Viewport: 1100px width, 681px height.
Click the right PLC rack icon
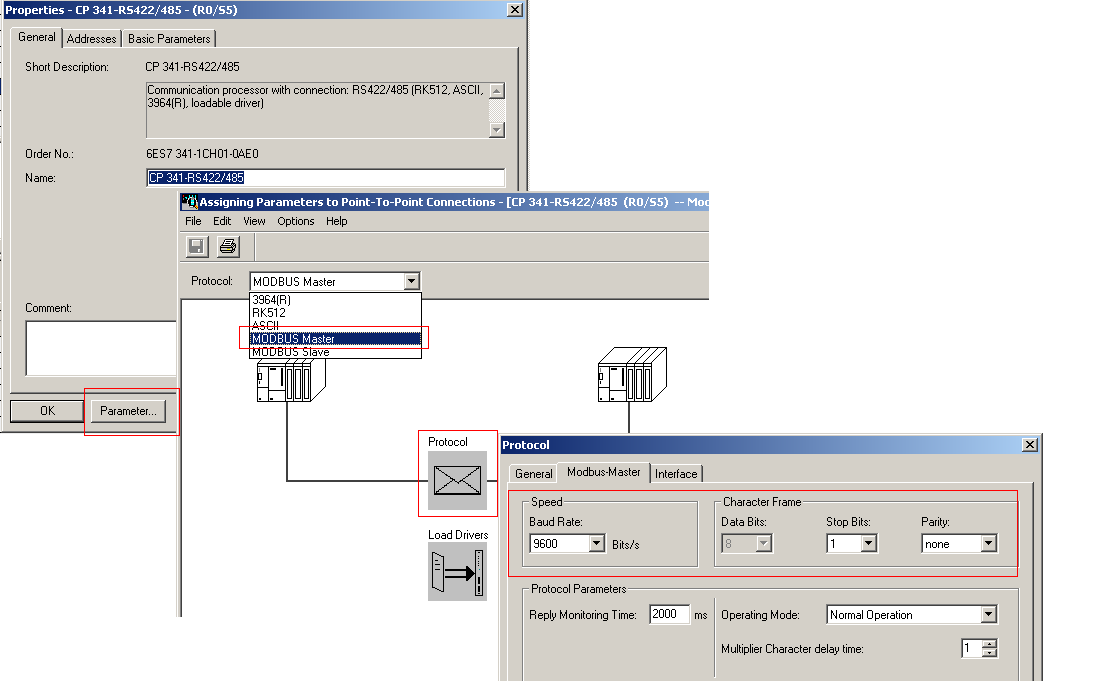[x=631, y=374]
